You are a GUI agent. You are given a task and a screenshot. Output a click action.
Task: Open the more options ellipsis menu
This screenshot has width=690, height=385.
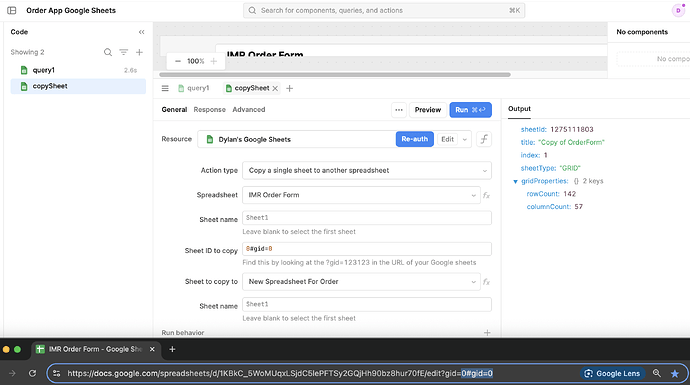399,110
